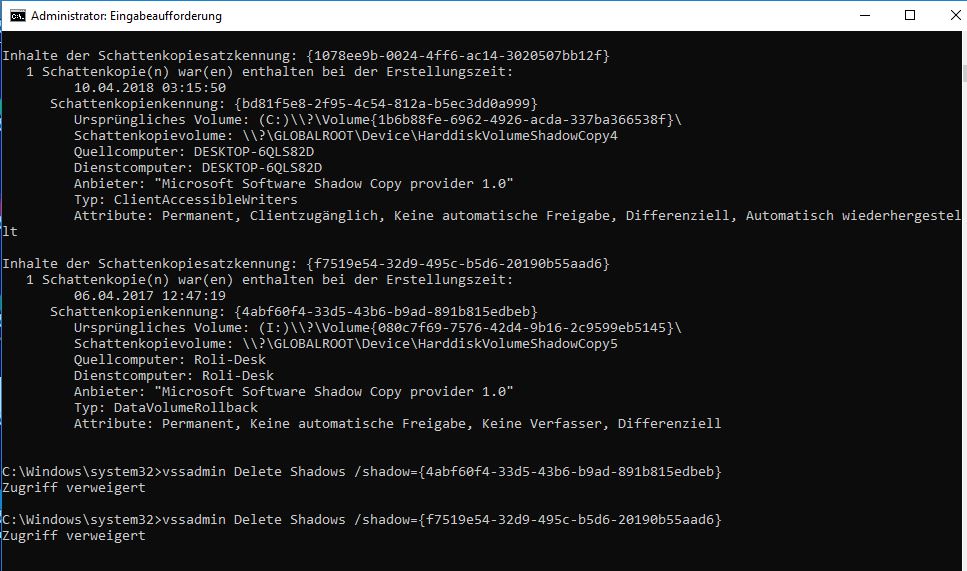The height and width of the screenshot is (571, 967).
Task: Click the Schattenkopienkennung {bd81f5e8...} line
Action: coord(294,104)
